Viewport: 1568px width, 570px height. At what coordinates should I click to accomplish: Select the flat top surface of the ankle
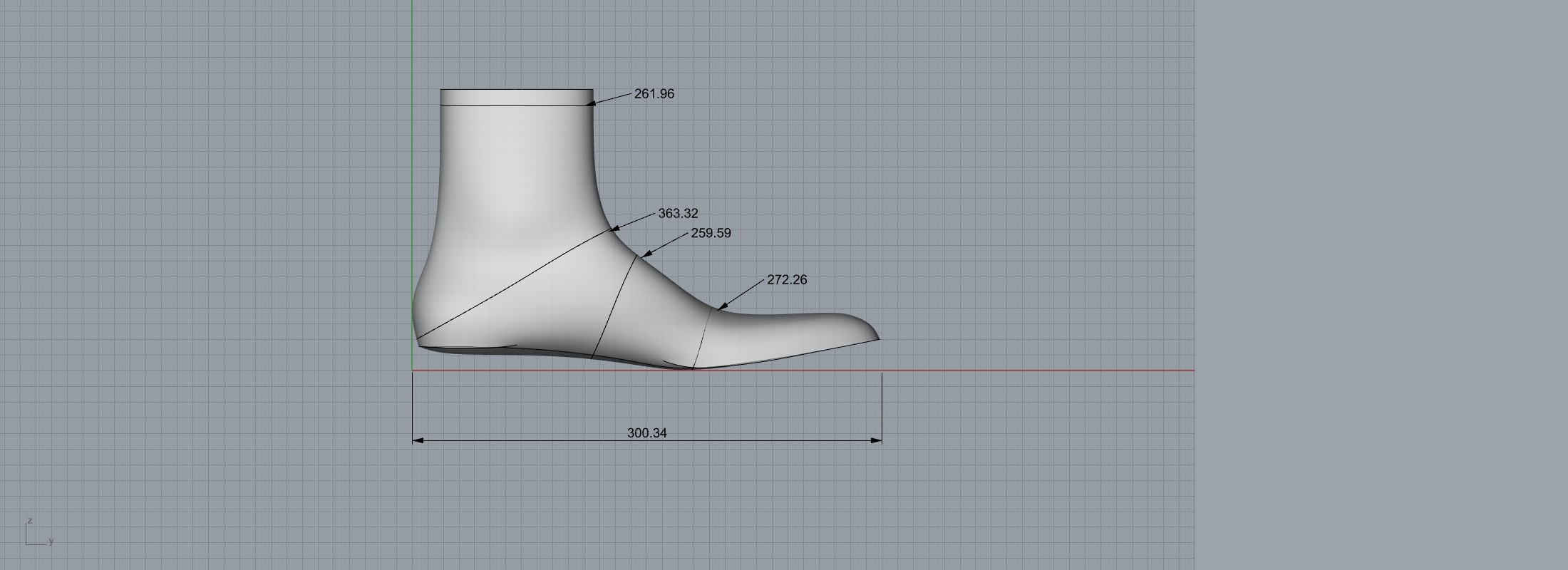[516, 90]
